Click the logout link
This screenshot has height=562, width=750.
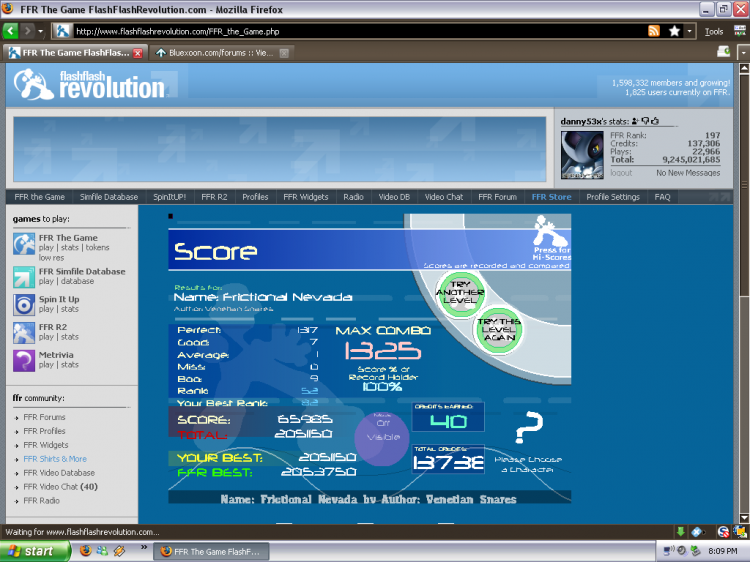point(621,173)
